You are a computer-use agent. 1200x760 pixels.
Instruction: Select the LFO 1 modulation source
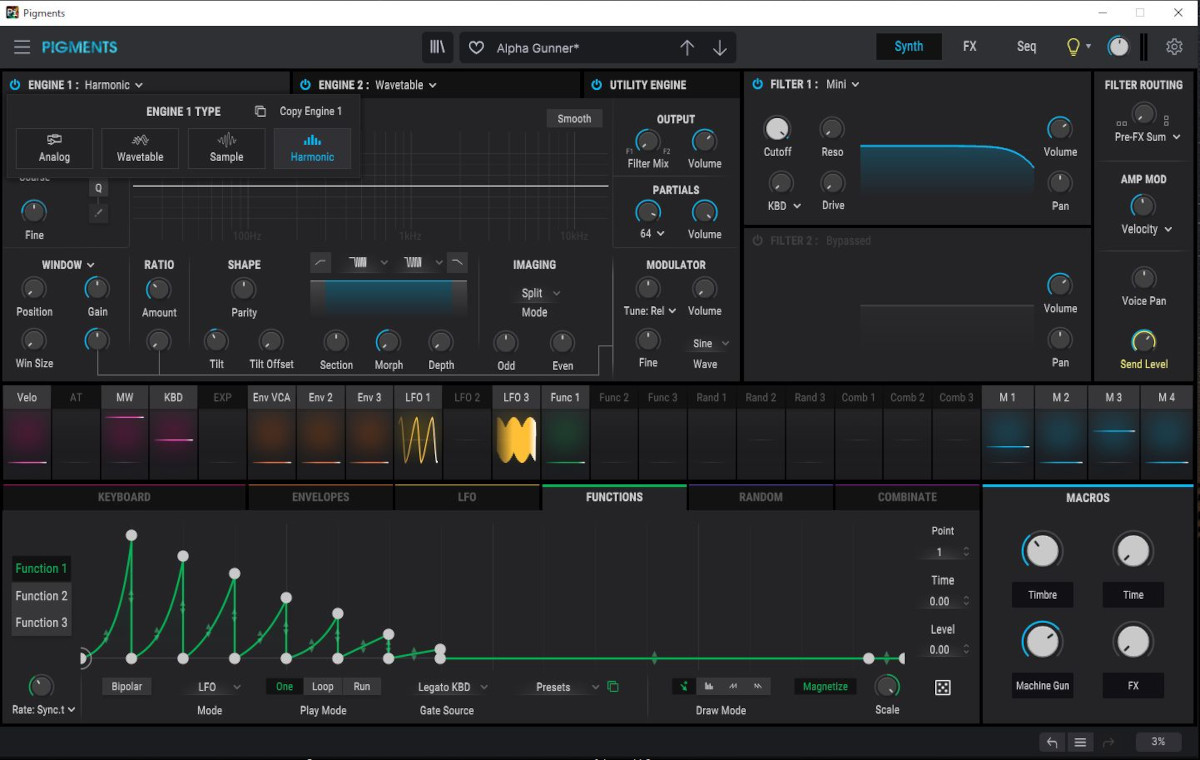coord(418,433)
